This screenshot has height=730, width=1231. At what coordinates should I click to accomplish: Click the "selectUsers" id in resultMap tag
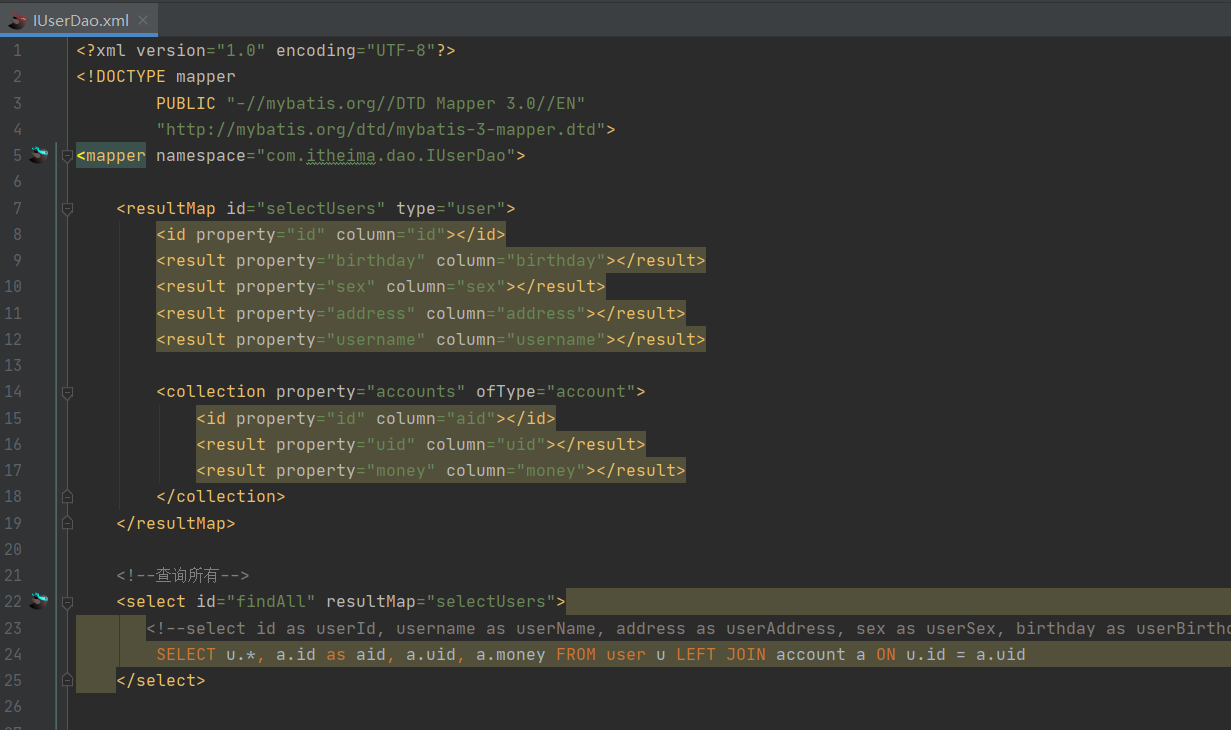(321, 208)
